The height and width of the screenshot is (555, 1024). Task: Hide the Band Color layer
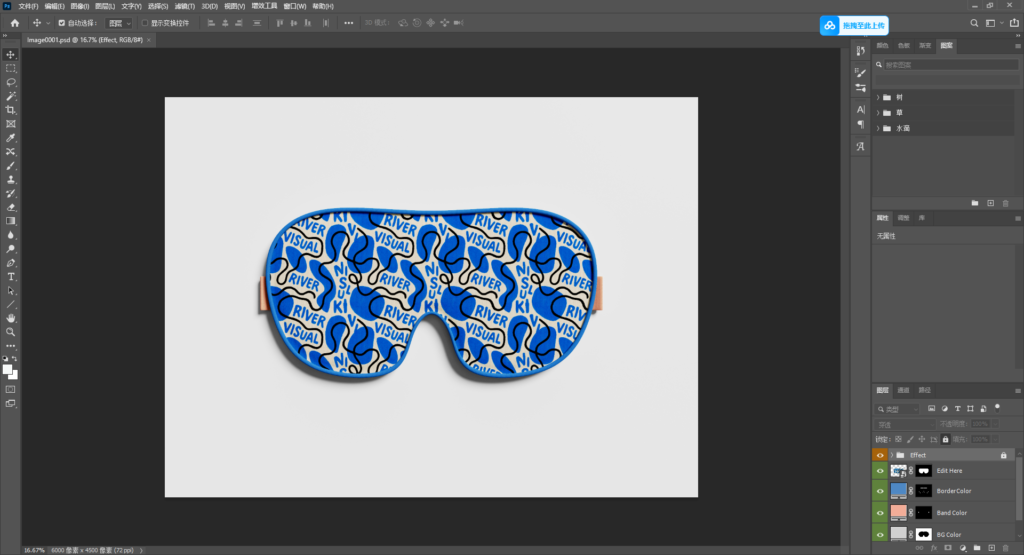click(880, 513)
